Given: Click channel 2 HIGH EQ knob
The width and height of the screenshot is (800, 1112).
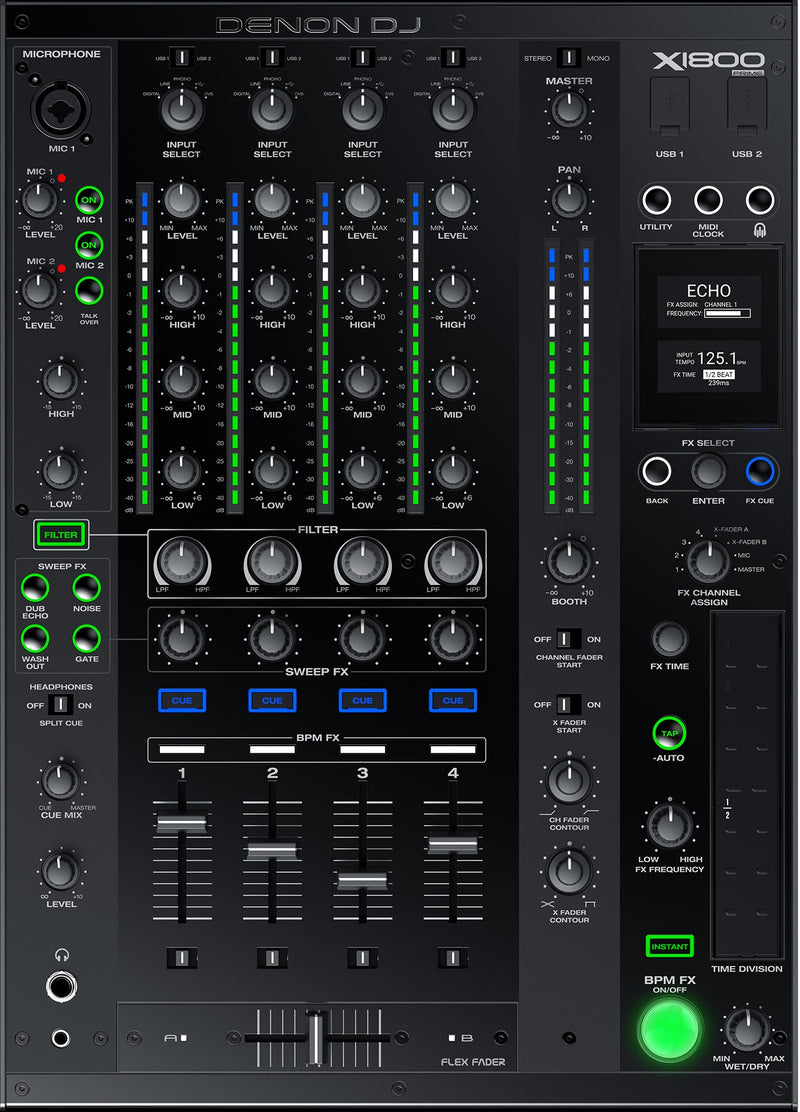Looking at the screenshot, I should [x=272, y=290].
